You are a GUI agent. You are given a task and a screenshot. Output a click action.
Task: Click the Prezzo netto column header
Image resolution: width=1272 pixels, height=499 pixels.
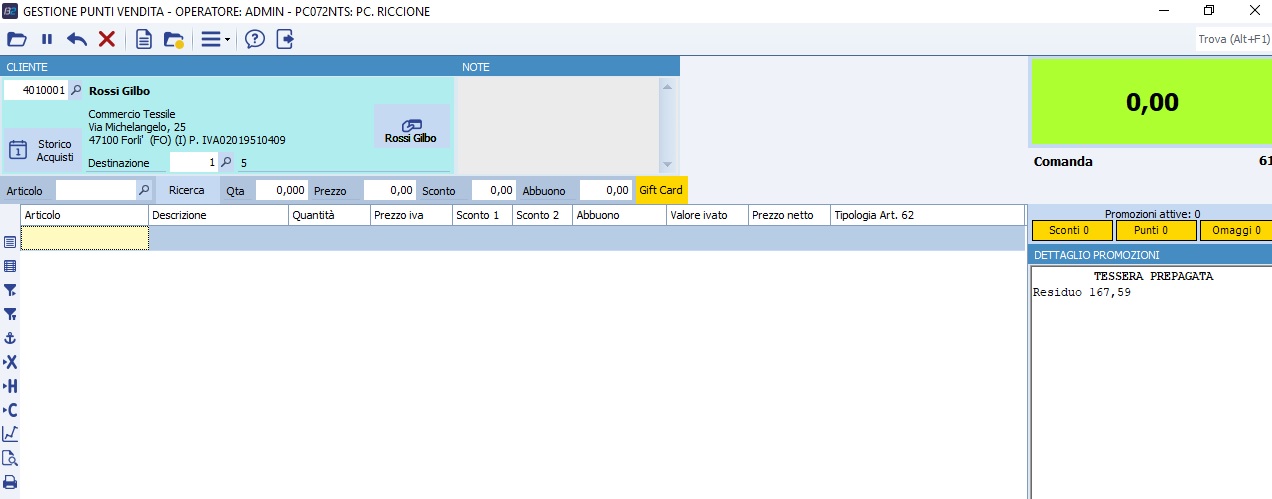pyautogui.click(x=790, y=215)
